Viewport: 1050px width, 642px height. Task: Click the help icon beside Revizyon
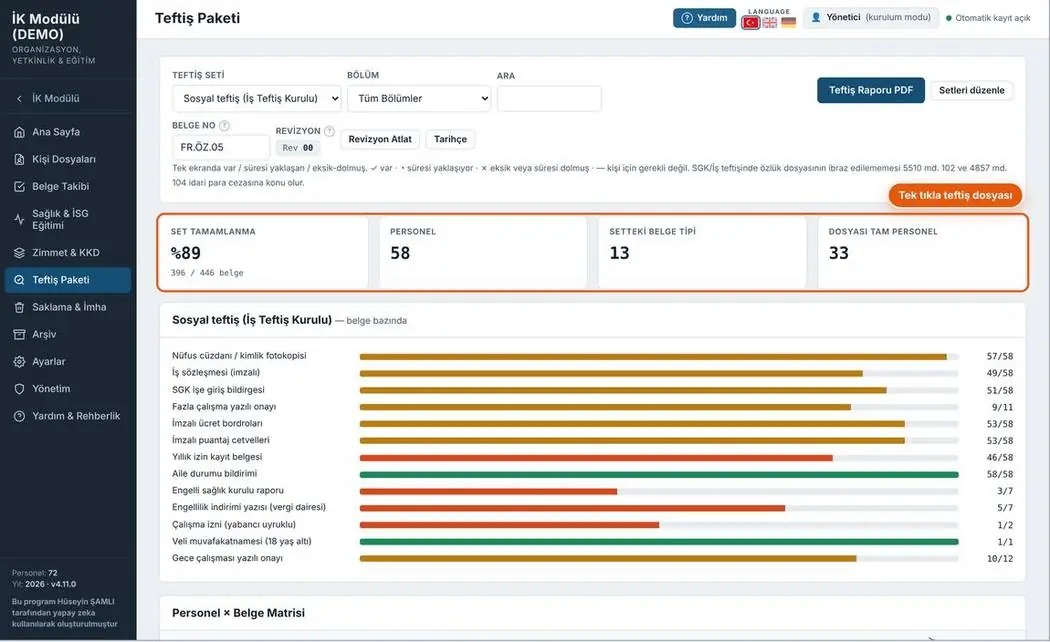[x=329, y=131]
